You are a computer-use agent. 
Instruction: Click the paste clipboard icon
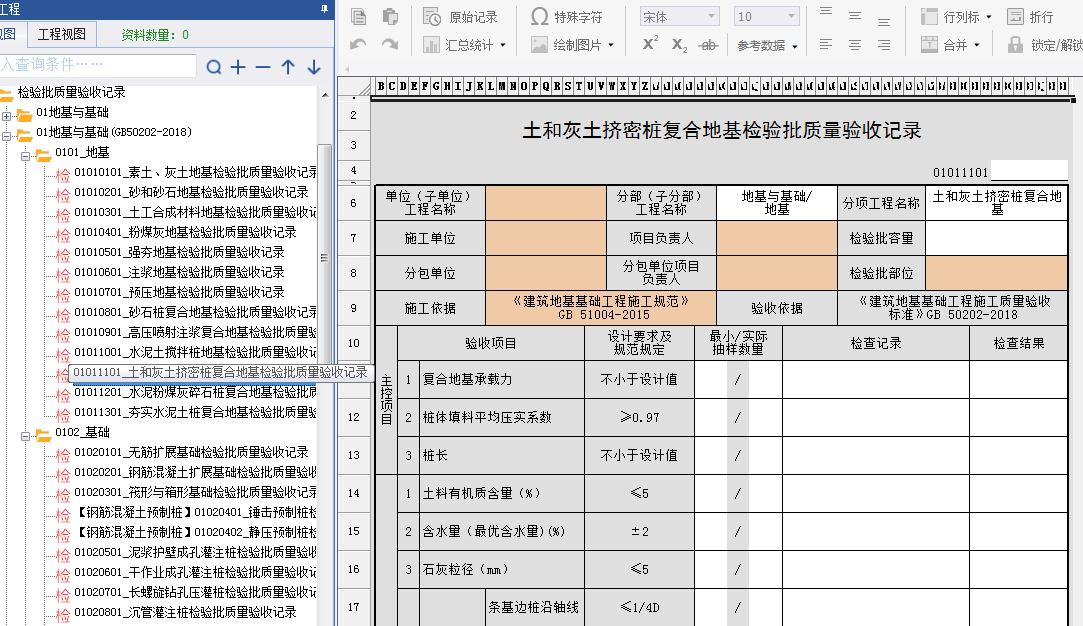(x=390, y=17)
